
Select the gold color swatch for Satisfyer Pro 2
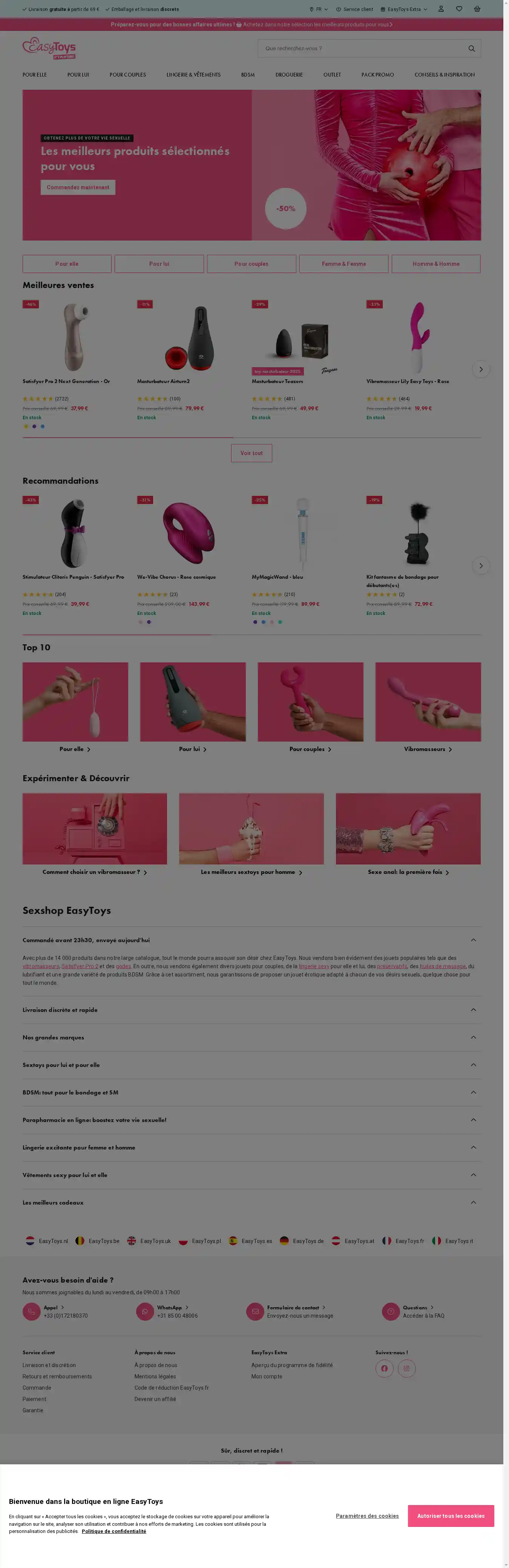(26, 426)
